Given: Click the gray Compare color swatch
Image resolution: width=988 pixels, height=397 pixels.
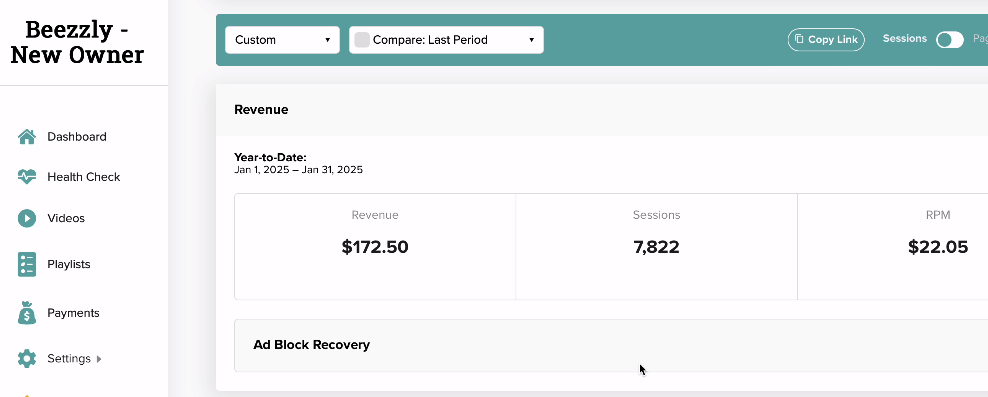Looking at the screenshot, I should pyautogui.click(x=362, y=40).
